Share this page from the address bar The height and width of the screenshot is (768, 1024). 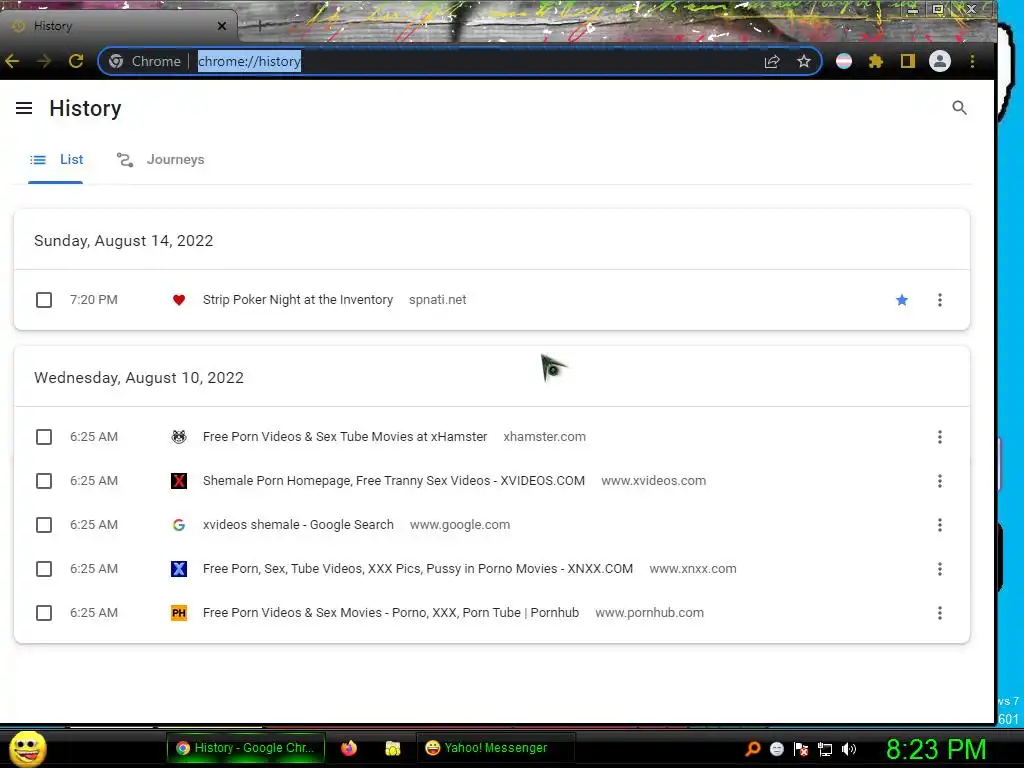point(772,61)
